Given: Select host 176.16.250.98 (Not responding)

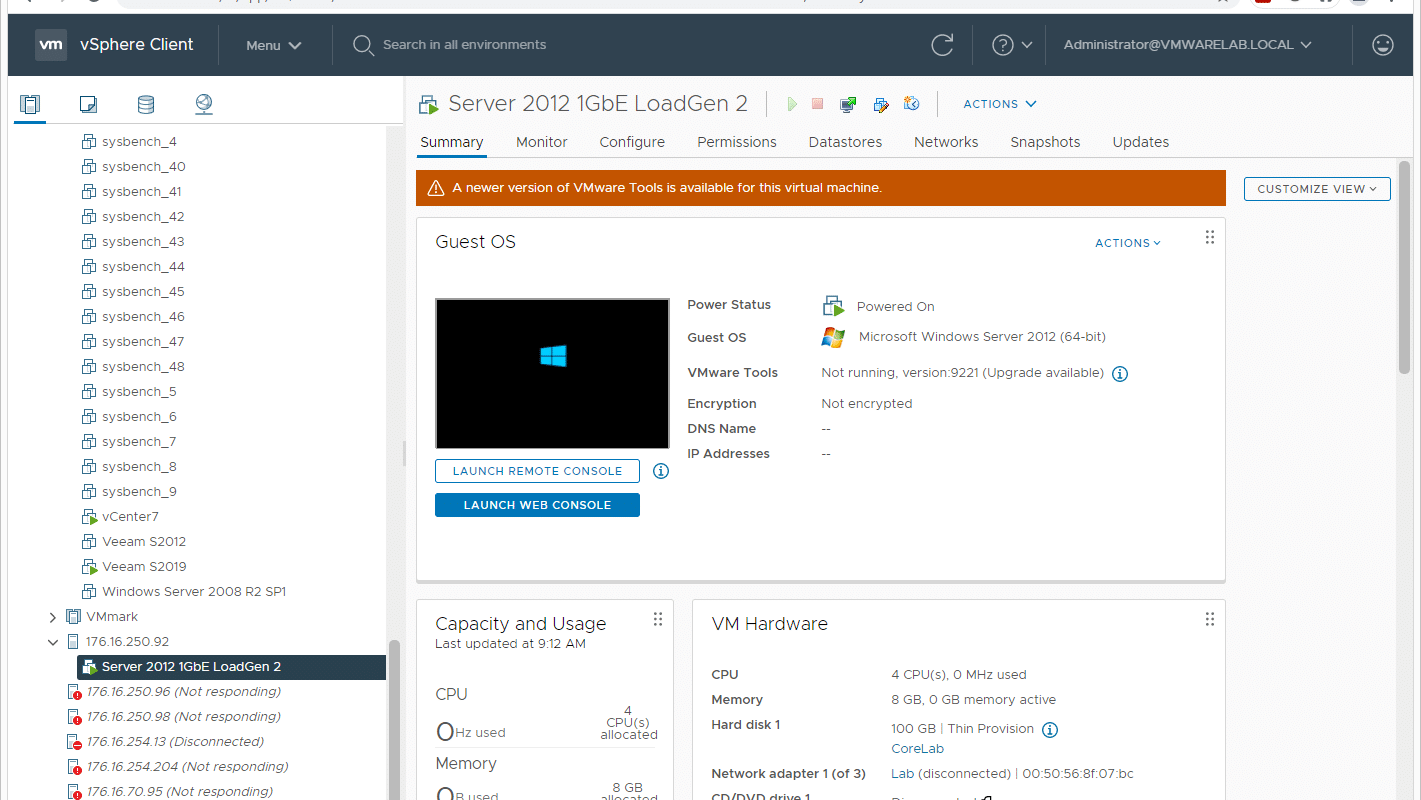Looking at the screenshot, I should pyautogui.click(x=183, y=717).
